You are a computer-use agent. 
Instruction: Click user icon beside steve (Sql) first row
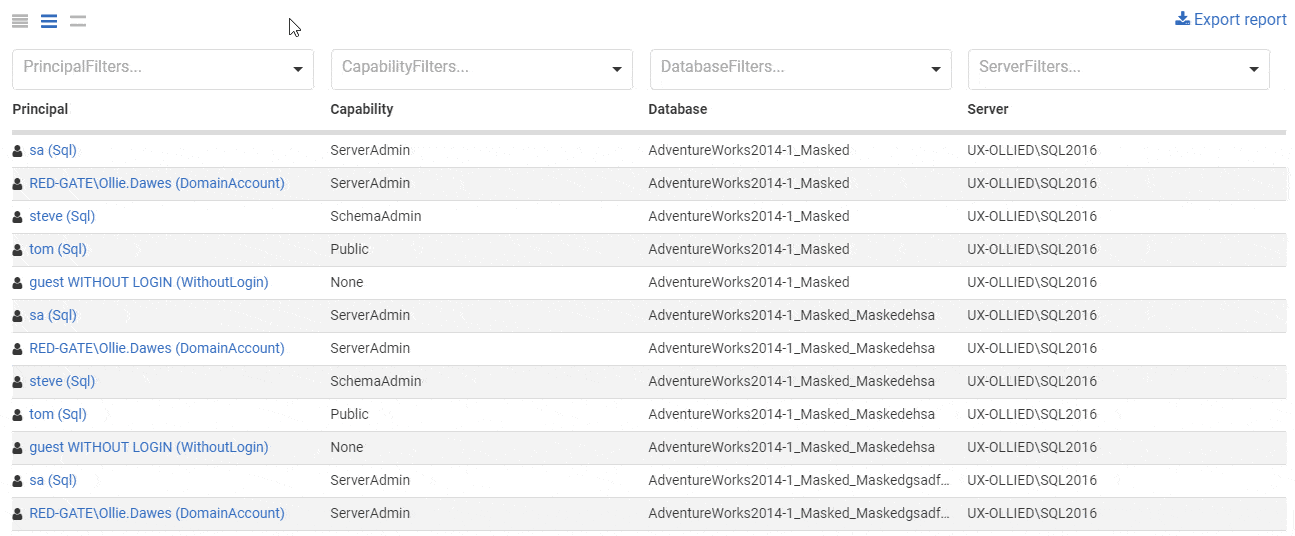pos(17,217)
